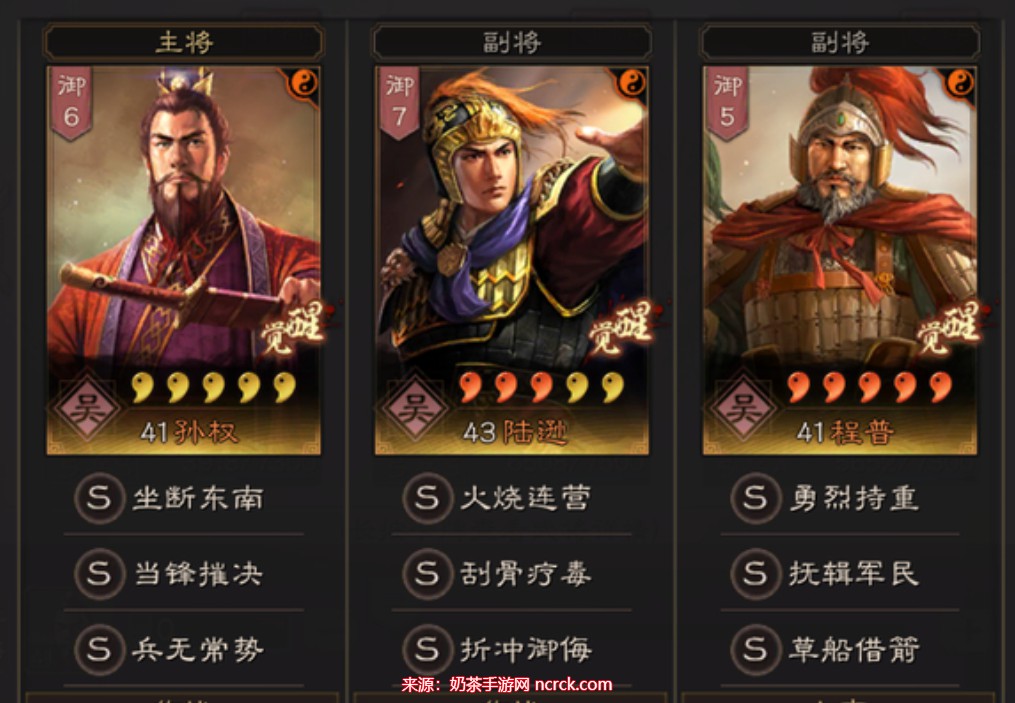Select the S rank icon beside 坐断东南
The image size is (1015, 703).
99,498
